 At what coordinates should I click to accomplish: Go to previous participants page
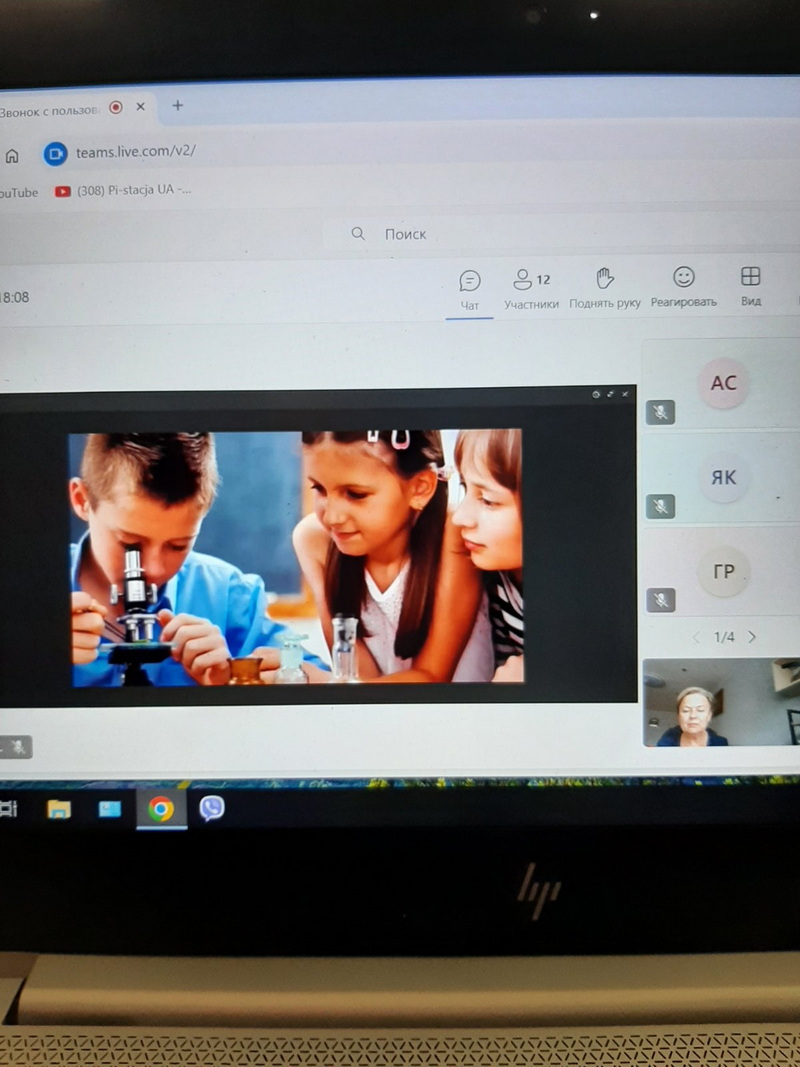pos(697,637)
